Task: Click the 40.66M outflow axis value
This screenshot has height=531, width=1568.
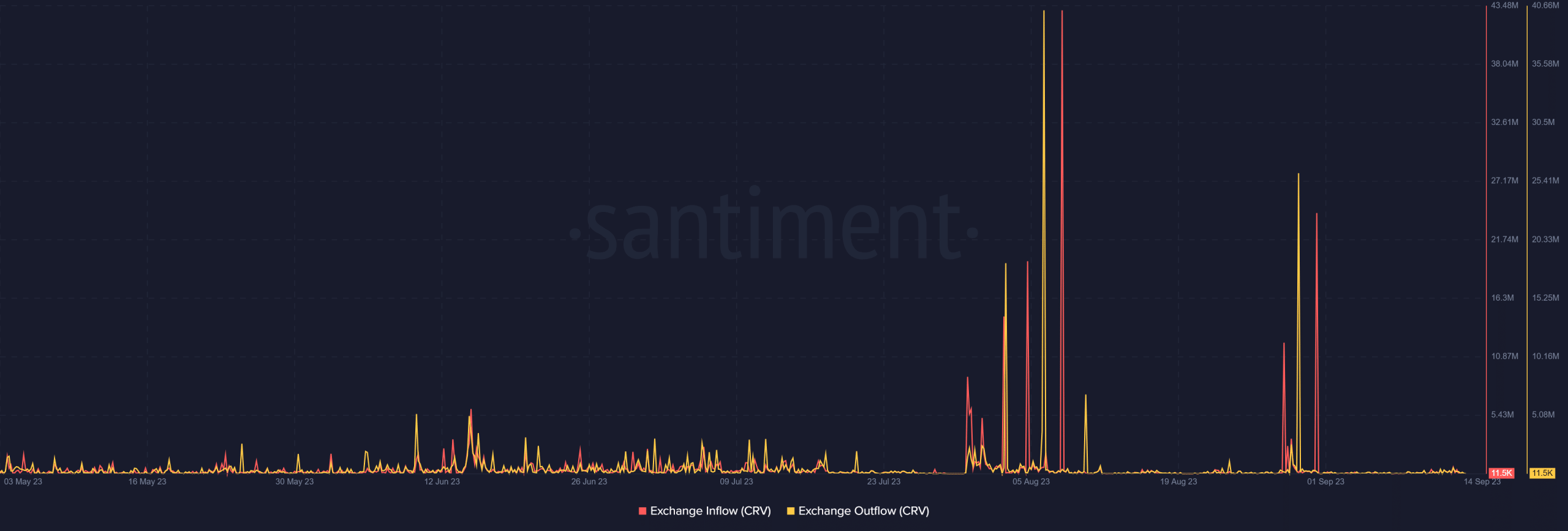Action: click(1545, 6)
